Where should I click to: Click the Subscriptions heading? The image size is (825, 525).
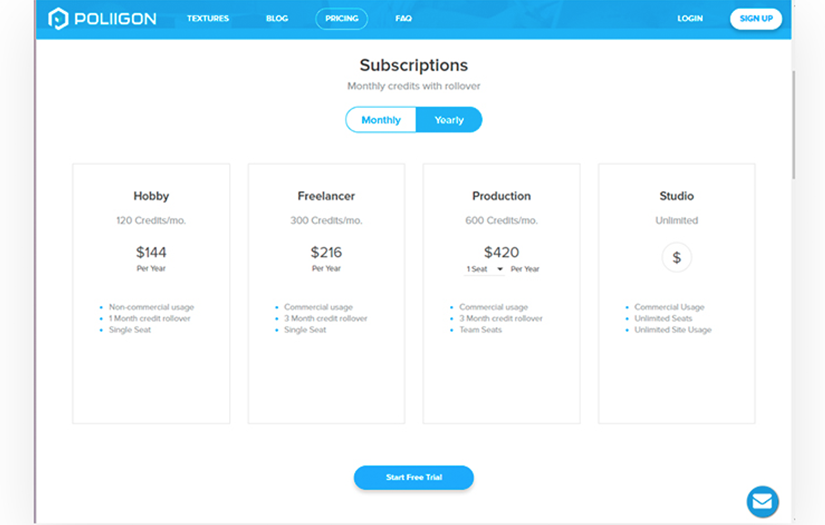coord(414,65)
